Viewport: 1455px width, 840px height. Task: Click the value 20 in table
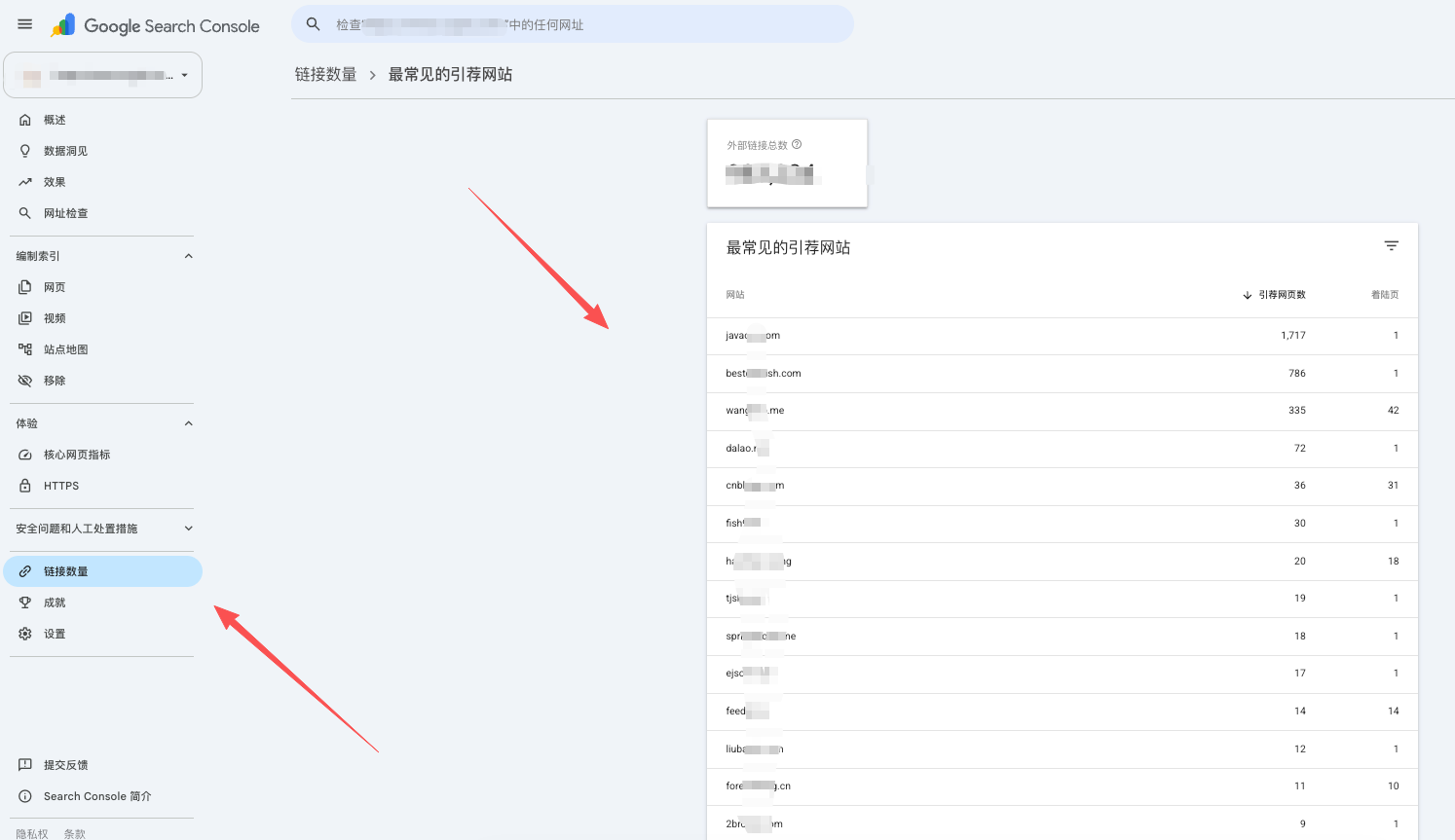[x=1300, y=562]
